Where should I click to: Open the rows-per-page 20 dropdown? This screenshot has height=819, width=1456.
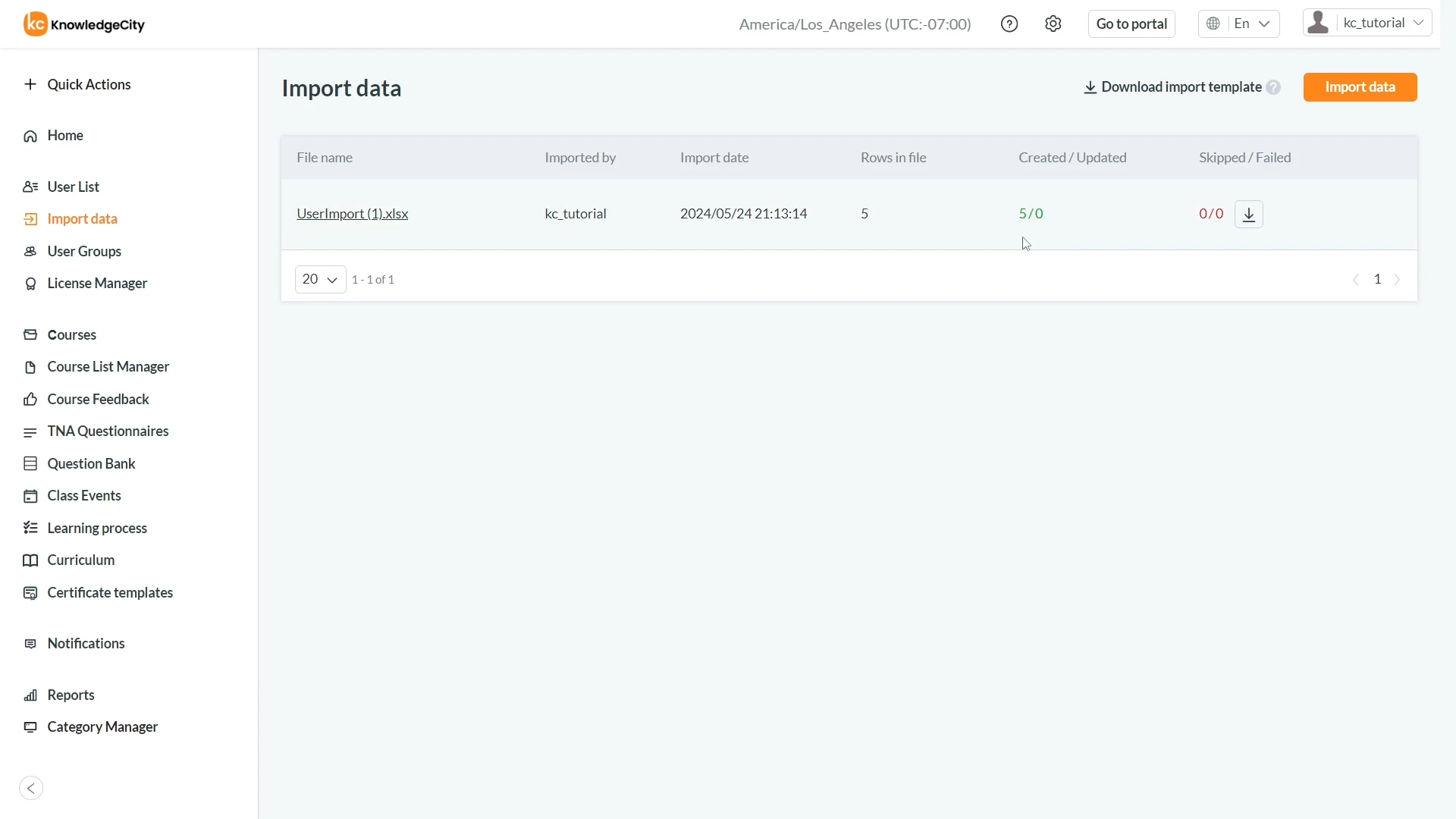click(320, 280)
